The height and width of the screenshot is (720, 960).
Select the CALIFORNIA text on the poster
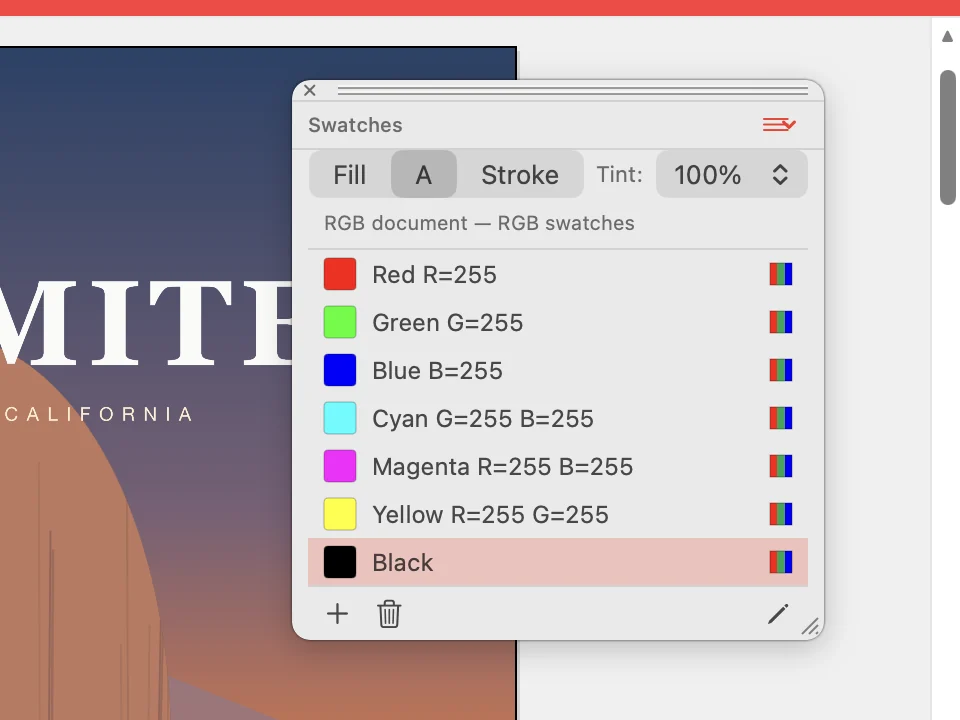[x=98, y=414]
